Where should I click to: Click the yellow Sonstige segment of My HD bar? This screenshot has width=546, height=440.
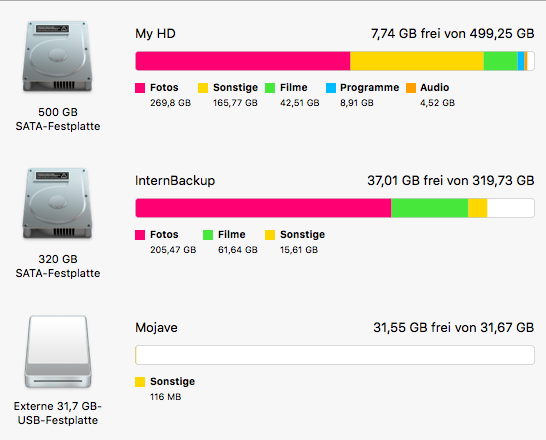click(x=417, y=61)
